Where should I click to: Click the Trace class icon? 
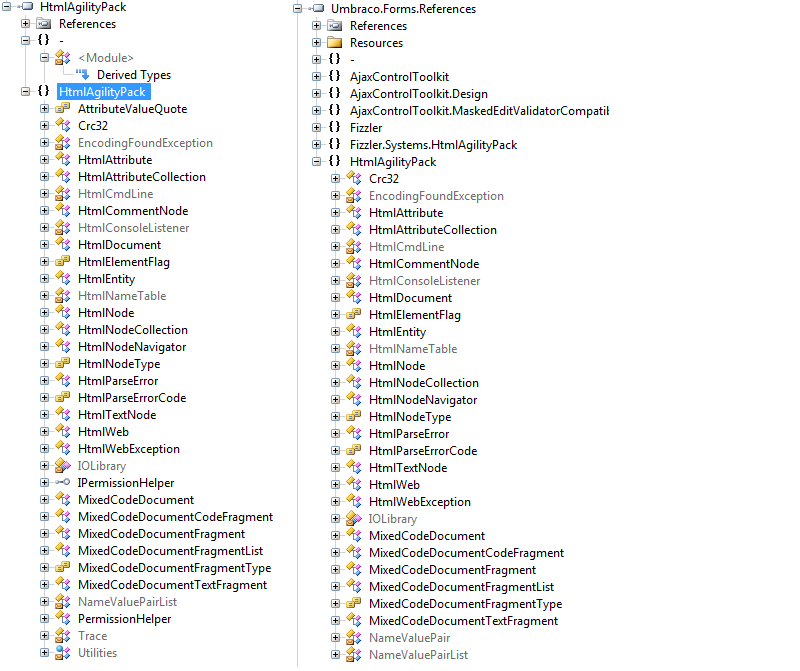click(x=62, y=636)
